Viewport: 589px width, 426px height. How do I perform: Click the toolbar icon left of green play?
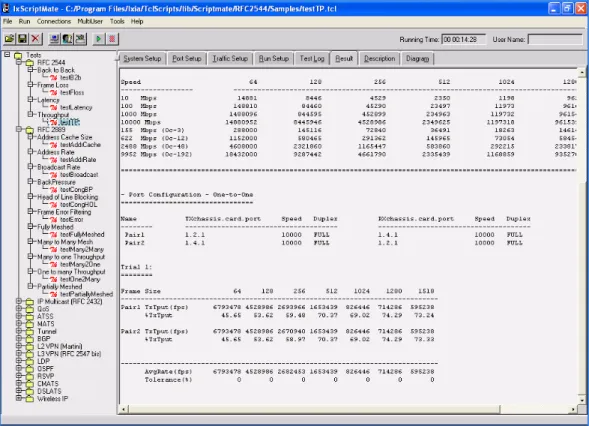[x=80, y=39]
